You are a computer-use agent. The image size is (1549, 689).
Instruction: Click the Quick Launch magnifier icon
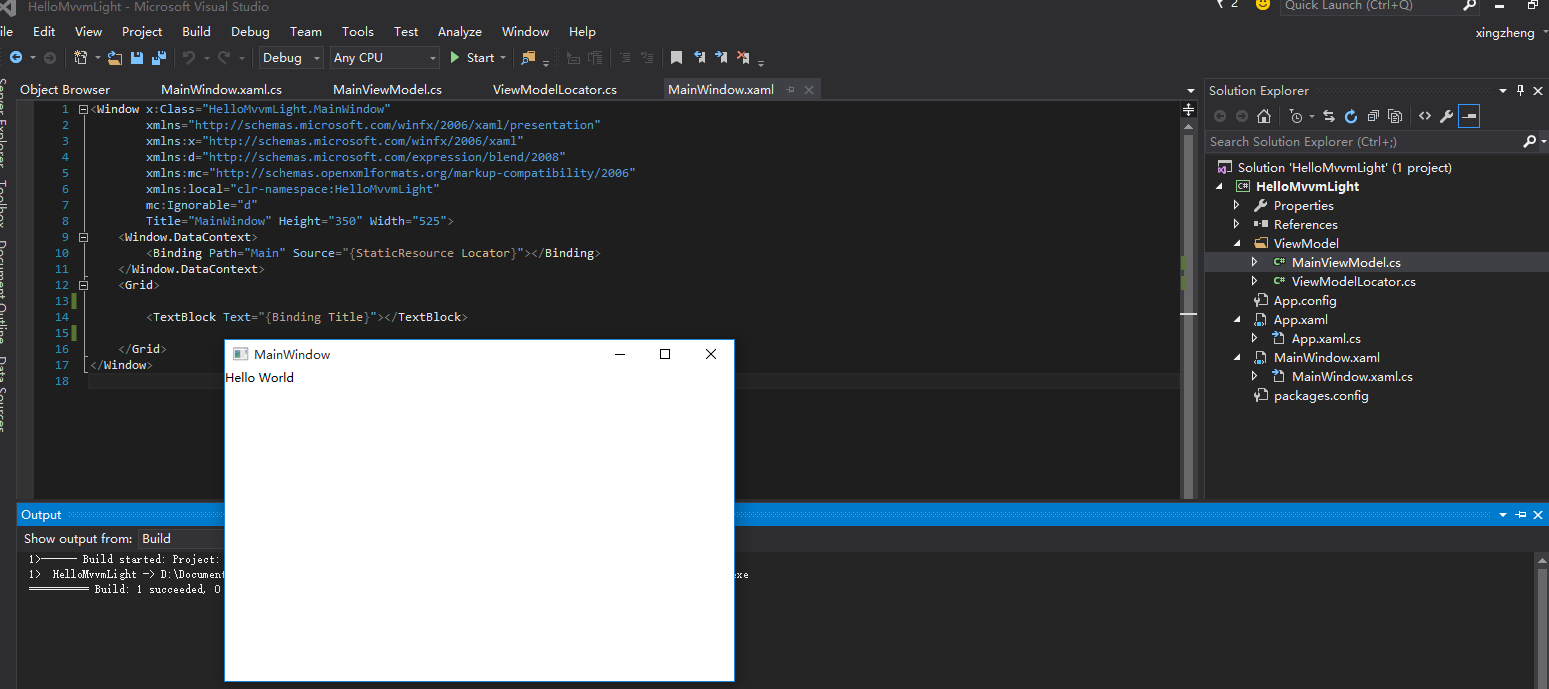(1469, 5)
